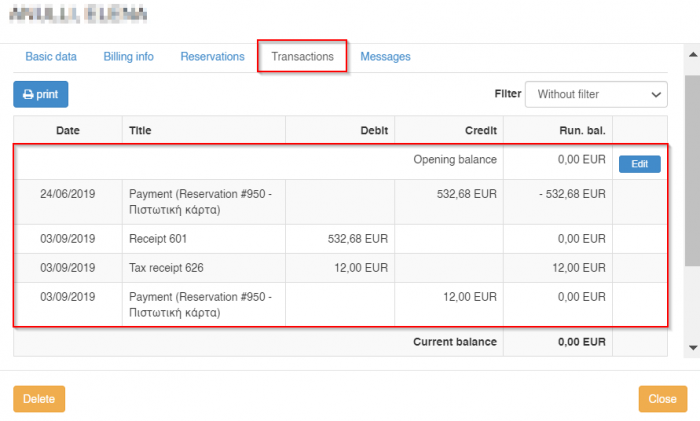Click the Date column header
Viewport: 700px width, 421px height.
tap(68, 130)
